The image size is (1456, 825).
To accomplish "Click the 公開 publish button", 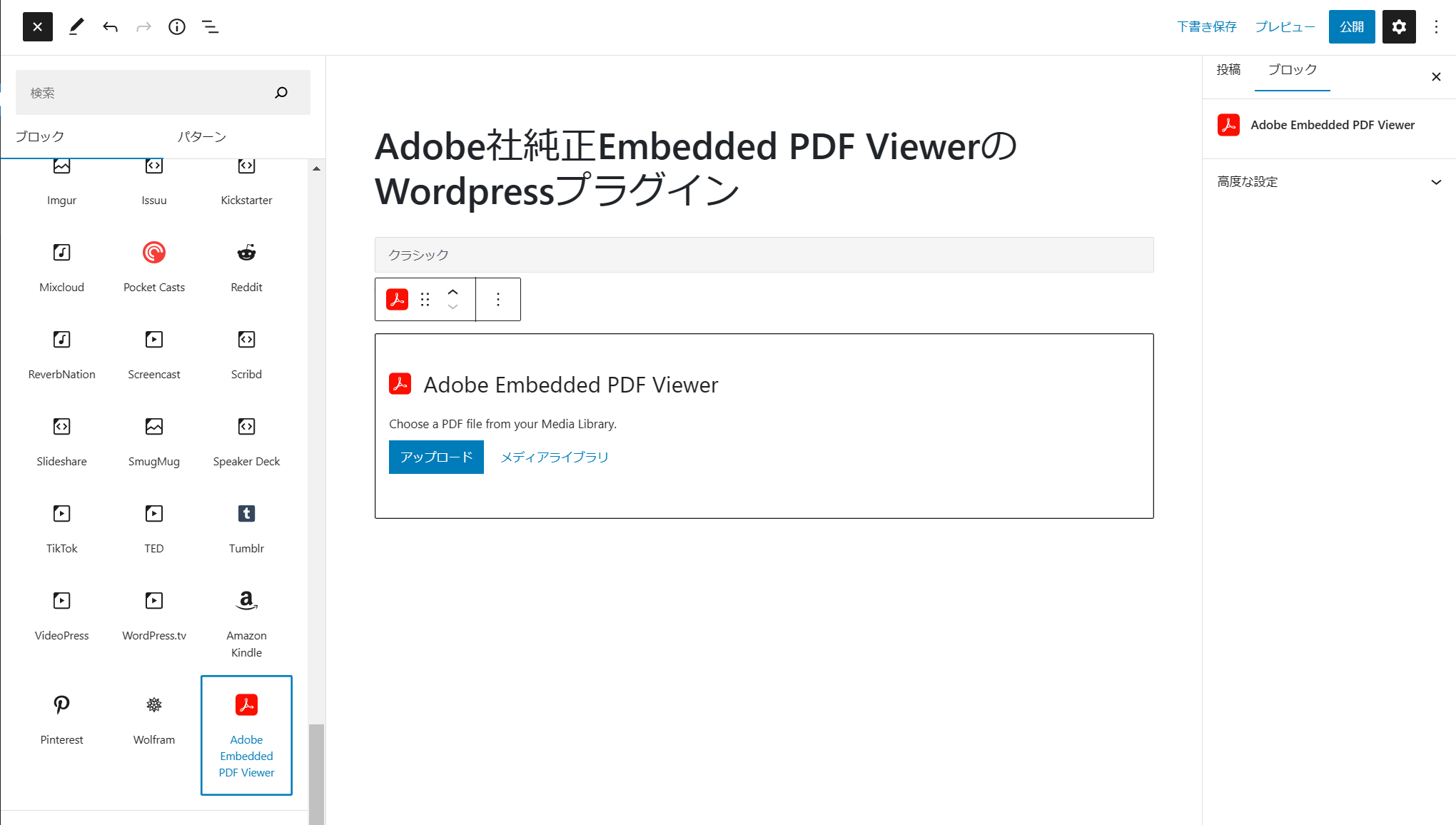I will coord(1351,26).
